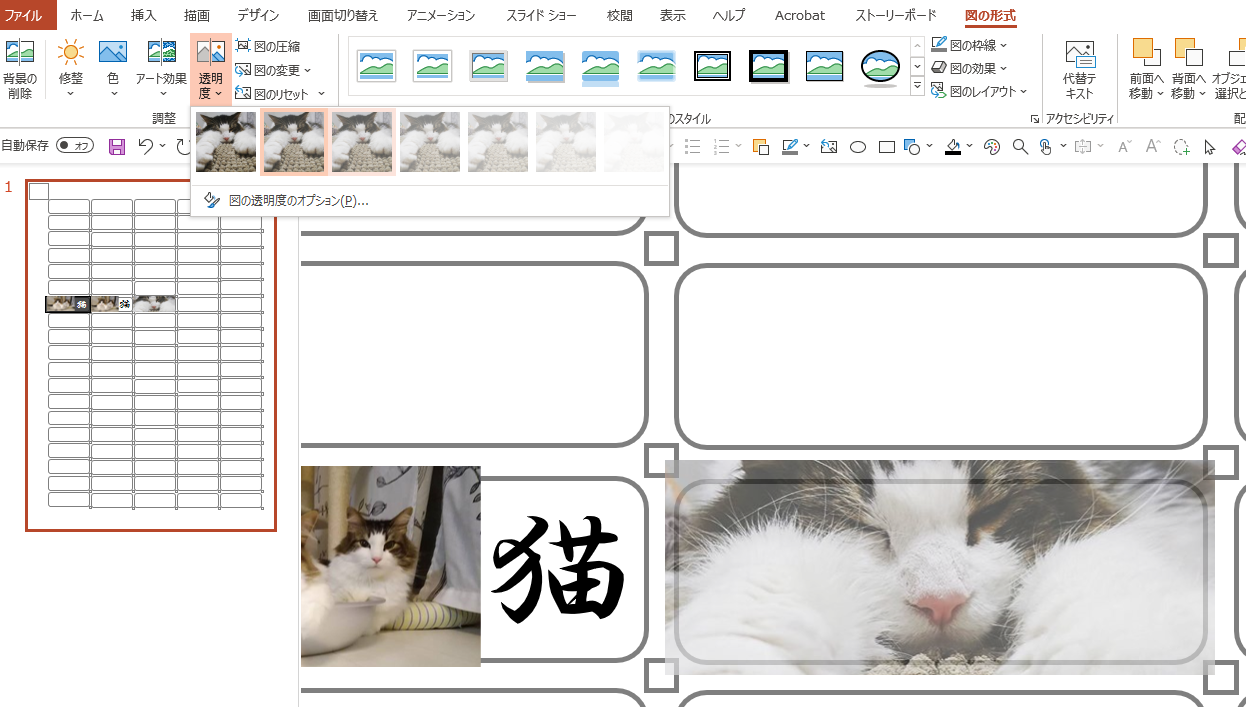This screenshot has height=707, width=1246.
Task: Choose the sixth transparency preset thumbnail
Action: (566, 142)
